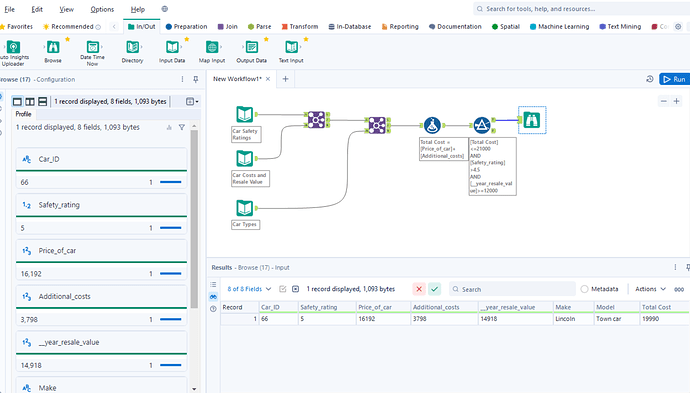
Task: Open the 8 of 8 Fields dropdown
Action: tap(249, 289)
